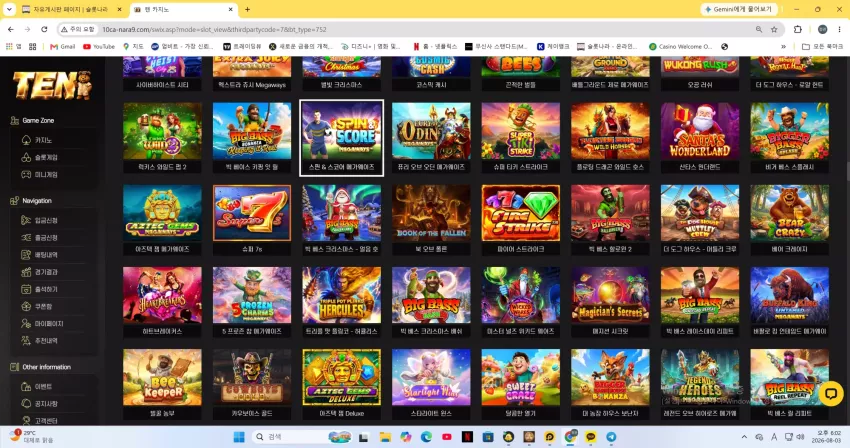
Task: Open the 출금신청 withdrawal request item
Action: [x=46, y=238]
